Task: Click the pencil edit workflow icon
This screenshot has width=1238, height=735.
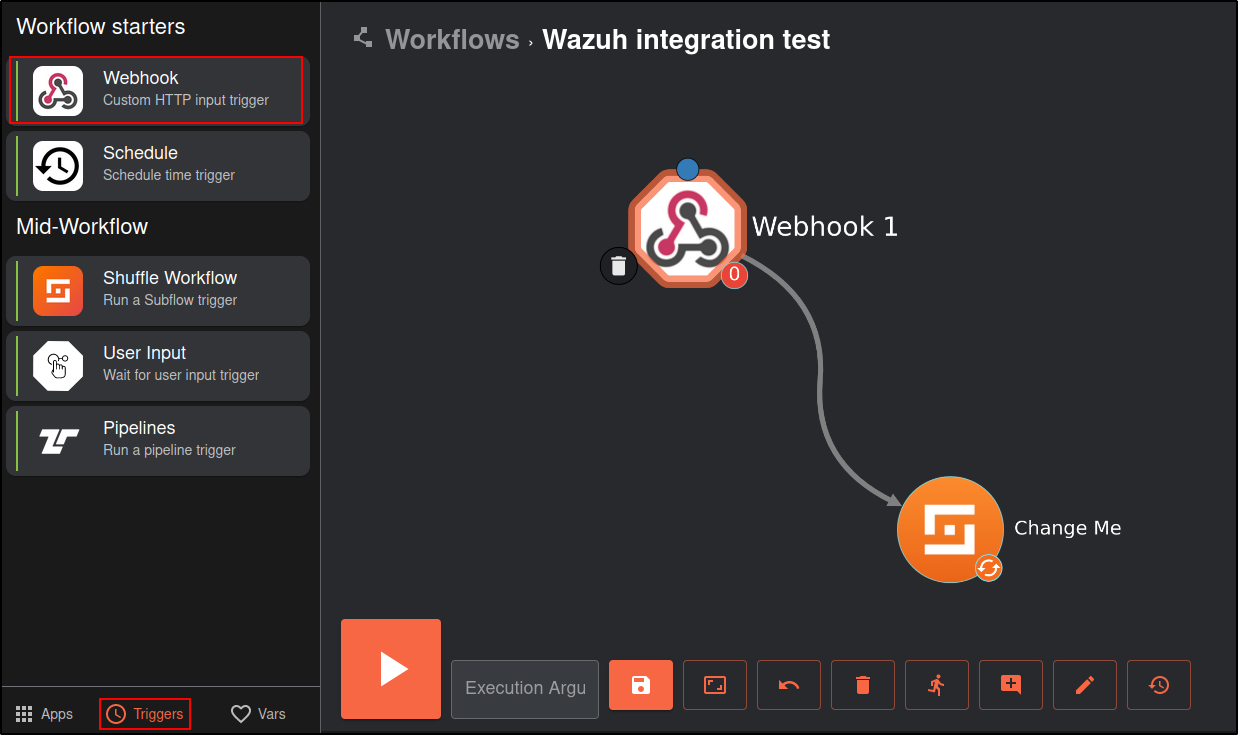Action: (x=1084, y=685)
